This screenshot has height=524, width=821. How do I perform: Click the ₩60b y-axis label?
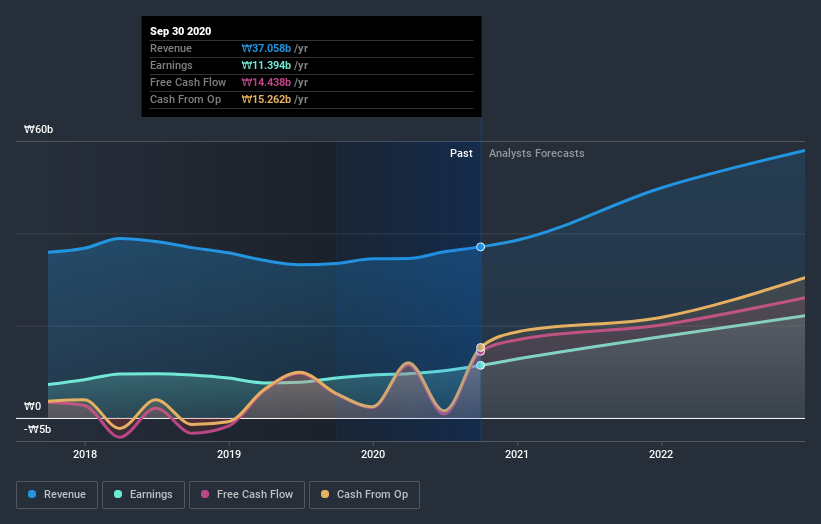pyautogui.click(x=38, y=129)
